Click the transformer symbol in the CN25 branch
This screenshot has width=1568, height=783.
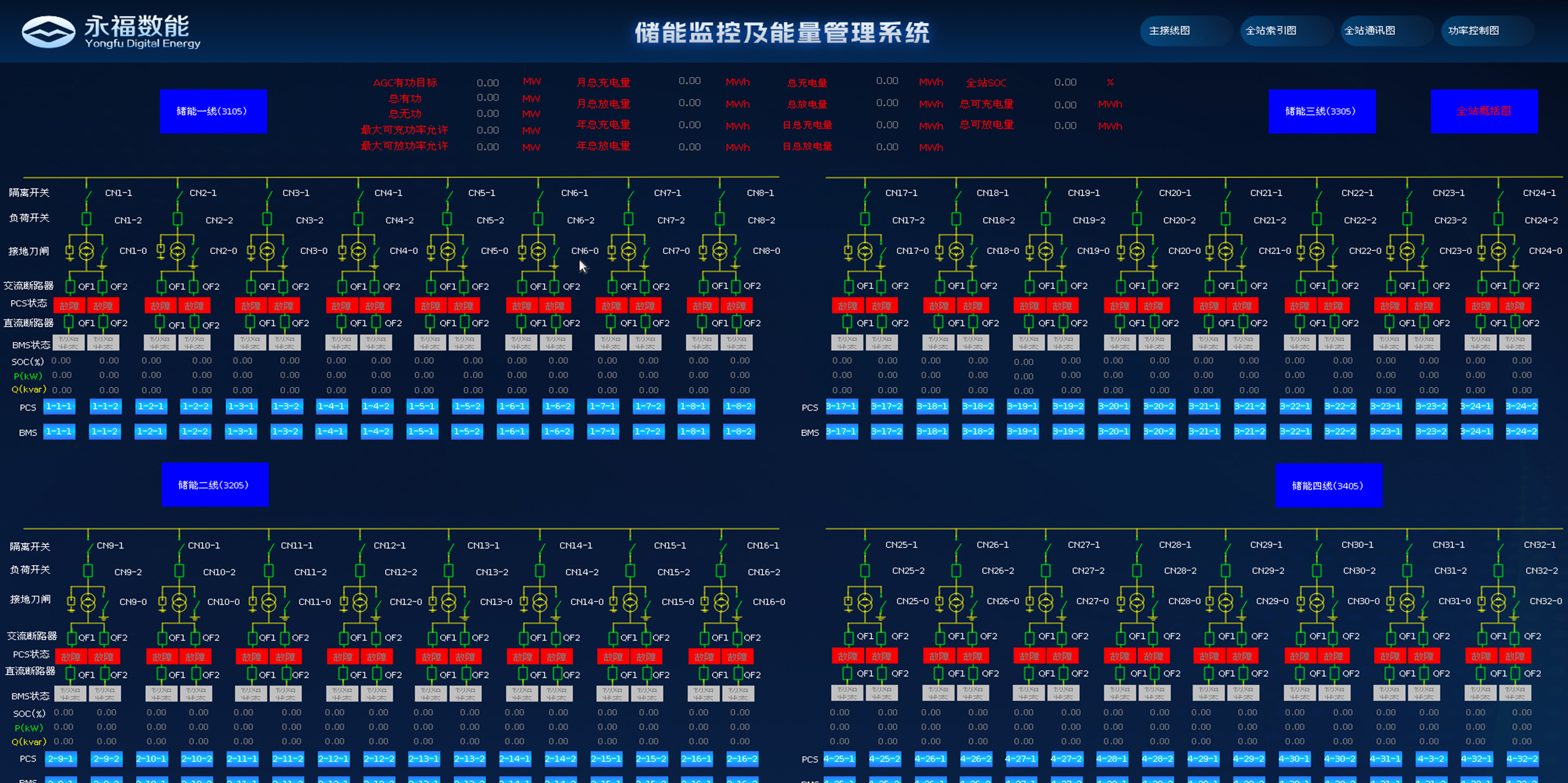coord(865,602)
